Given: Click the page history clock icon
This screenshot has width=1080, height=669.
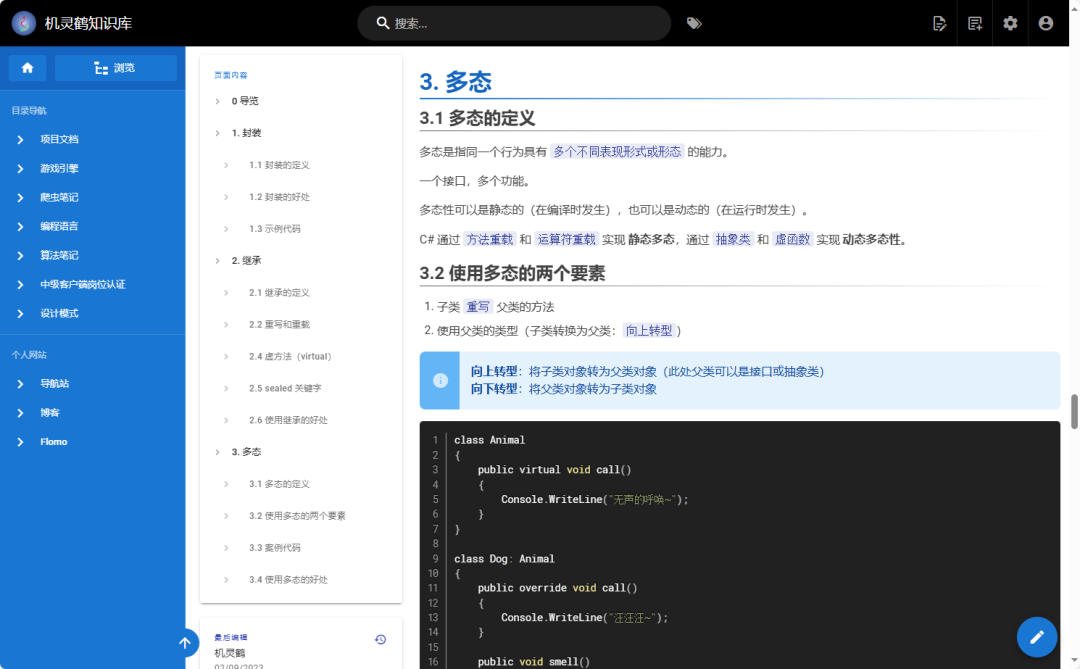Looking at the screenshot, I should (380, 639).
